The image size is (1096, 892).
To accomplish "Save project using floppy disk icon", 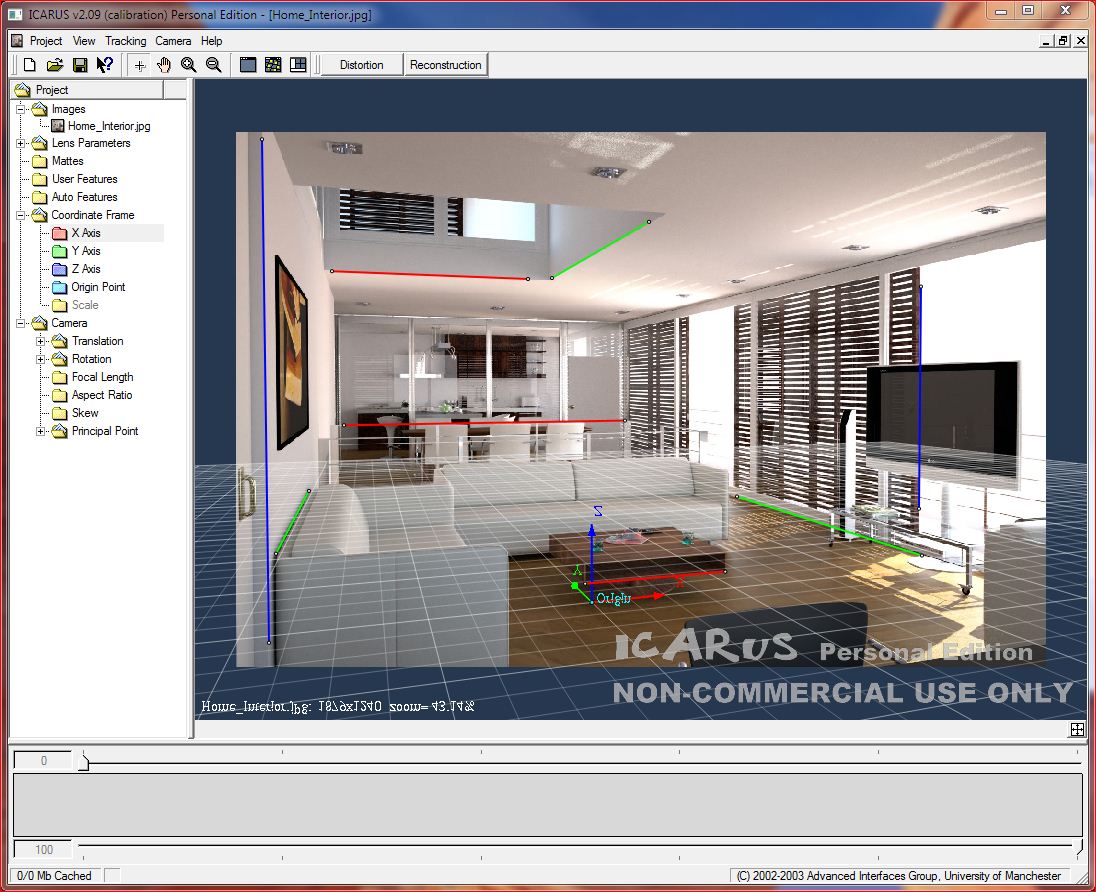I will tap(80, 65).
